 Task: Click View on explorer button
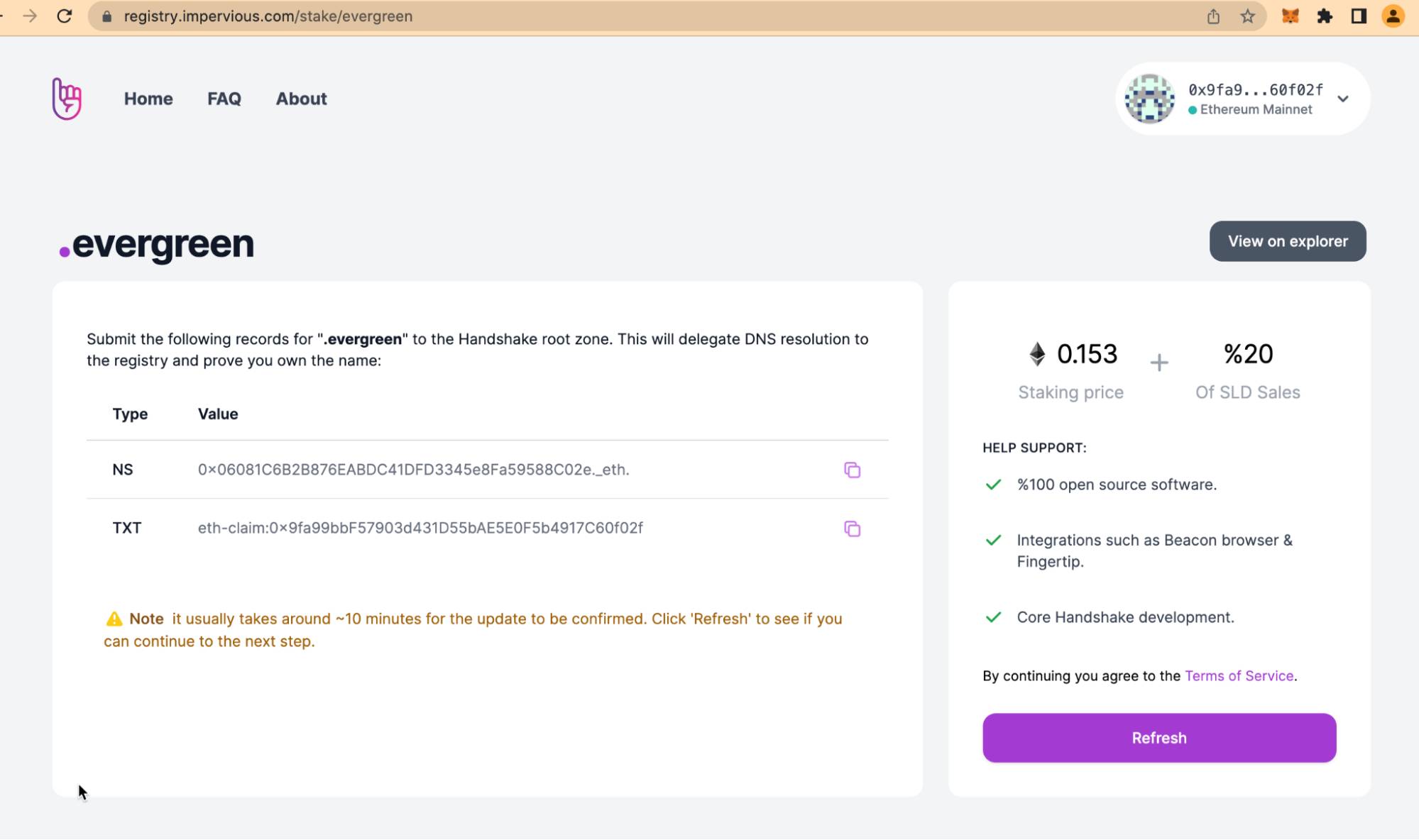pos(1287,241)
